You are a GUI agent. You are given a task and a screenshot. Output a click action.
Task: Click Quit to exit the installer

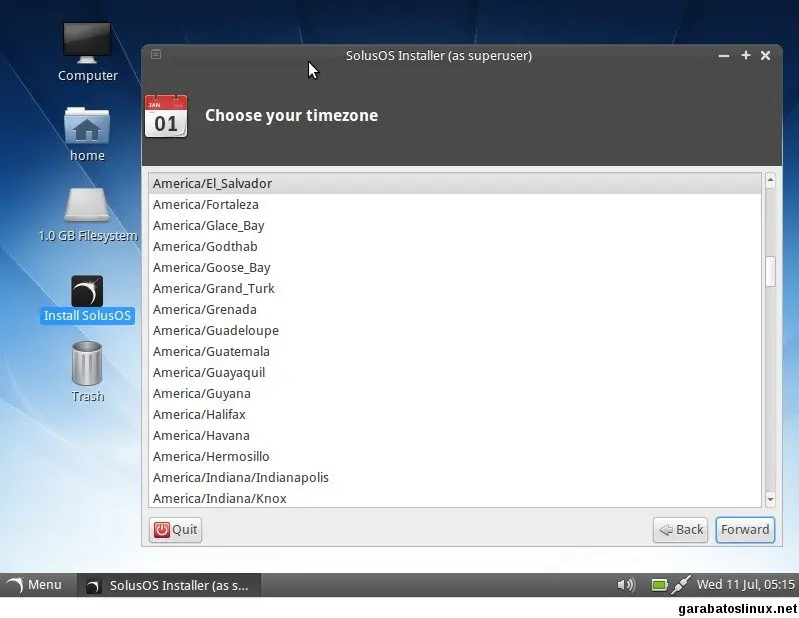[x=175, y=530]
